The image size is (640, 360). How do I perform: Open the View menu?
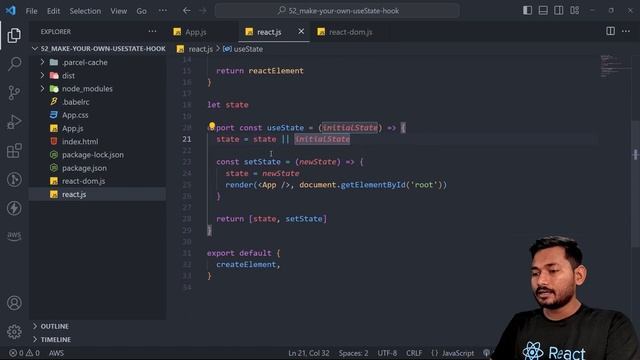118,11
